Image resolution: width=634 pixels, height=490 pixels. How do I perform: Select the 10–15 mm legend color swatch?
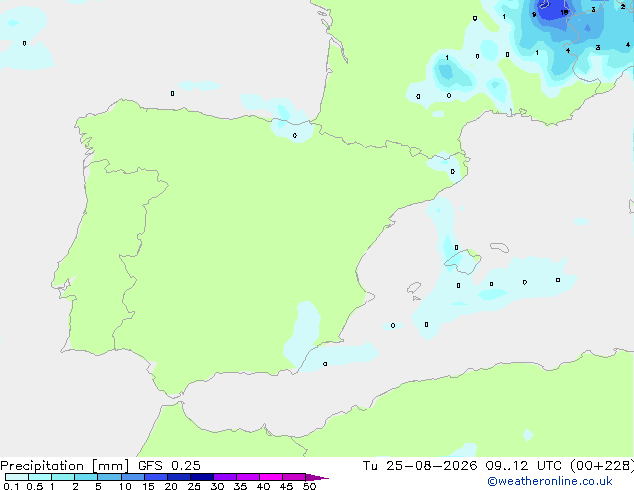point(133,477)
